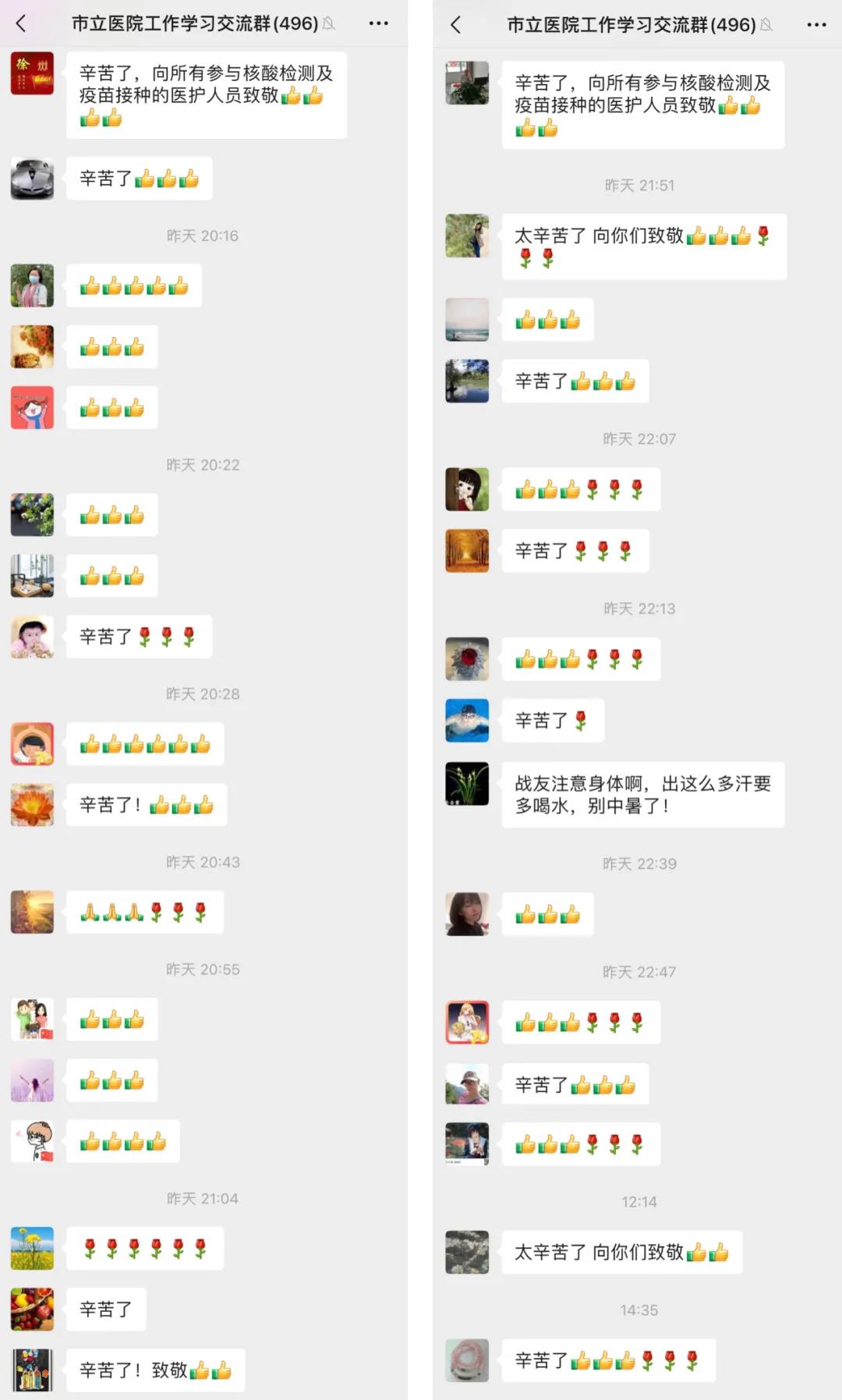Open the red 徐 avatar profile
Image resolution: width=842 pixels, height=1400 pixels.
click(x=32, y=73)
